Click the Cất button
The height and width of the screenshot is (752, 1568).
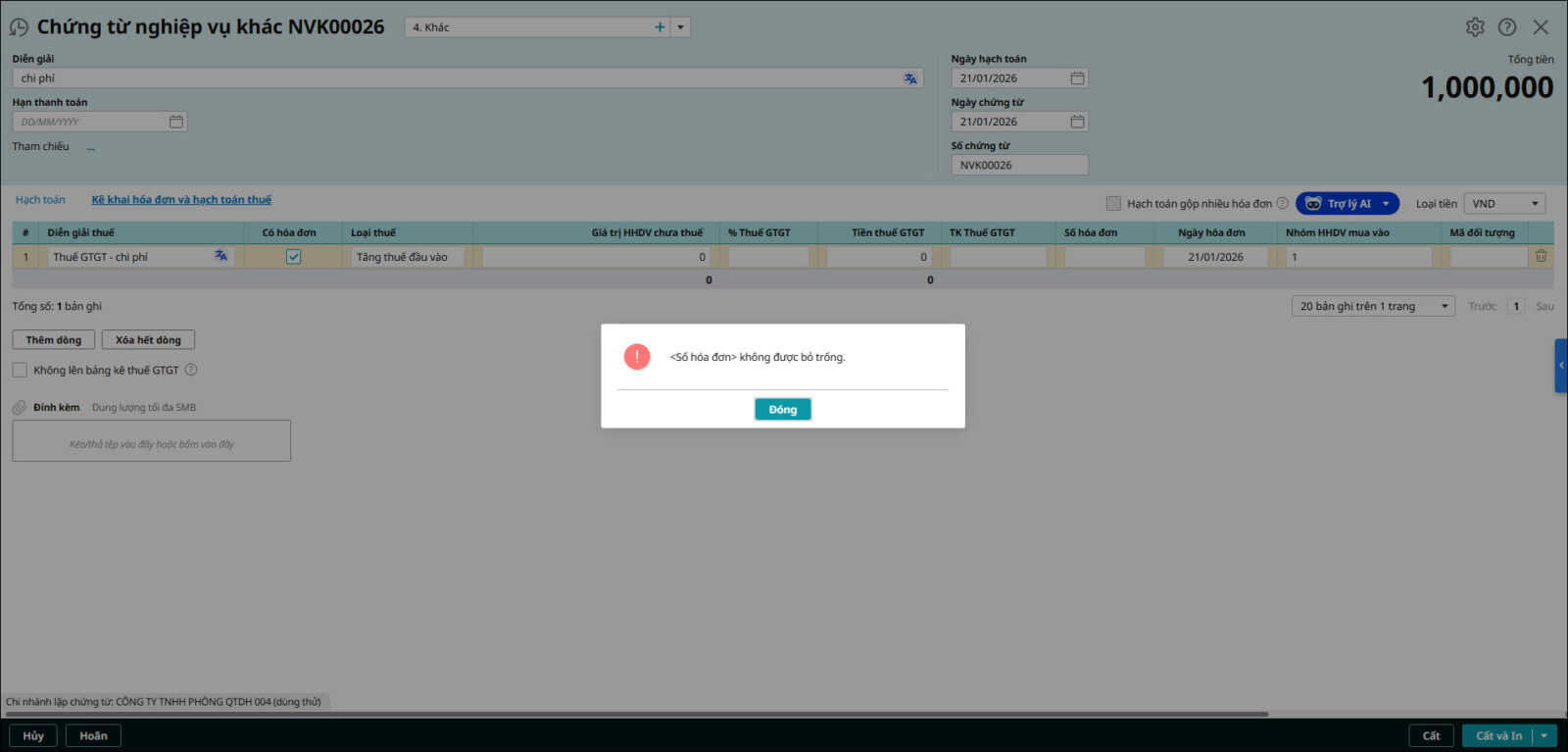(x=1431, y=735)
